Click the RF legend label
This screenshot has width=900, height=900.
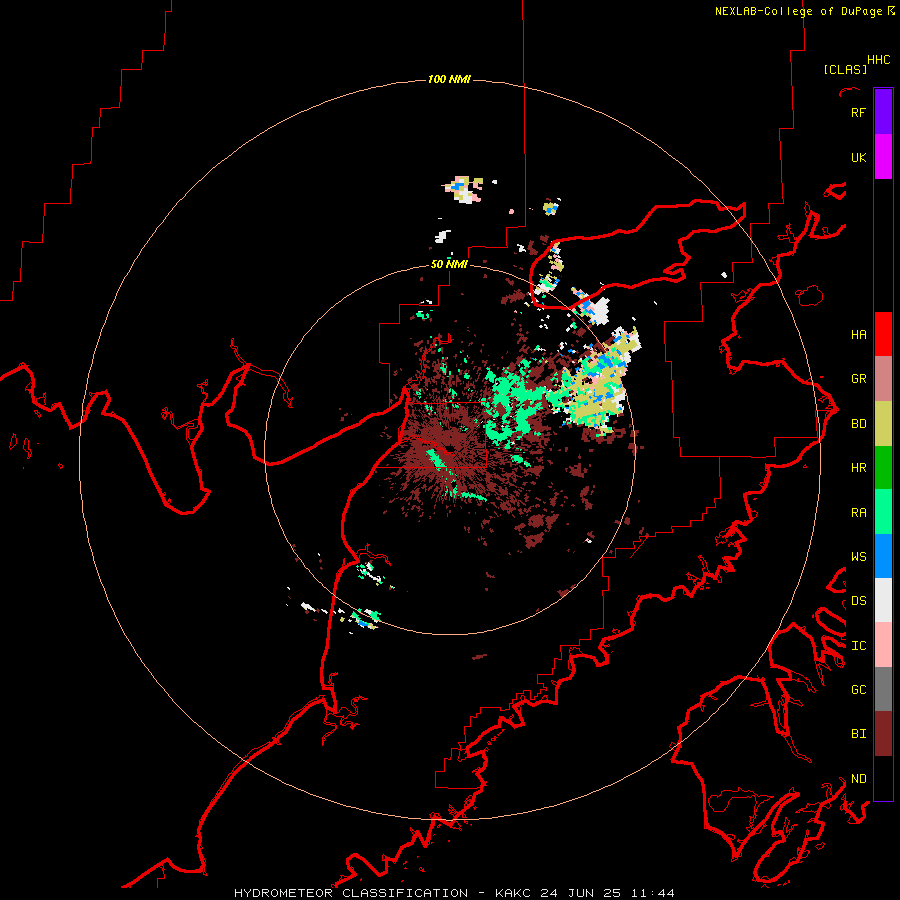(858, 112)
